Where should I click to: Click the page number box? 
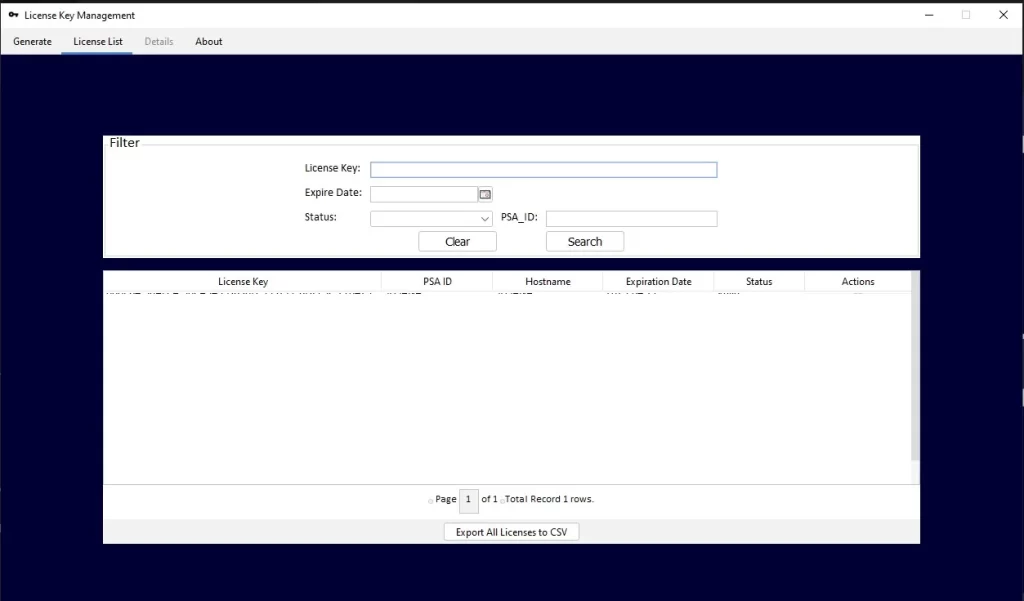pyautogui.click(x=469, y=499)
